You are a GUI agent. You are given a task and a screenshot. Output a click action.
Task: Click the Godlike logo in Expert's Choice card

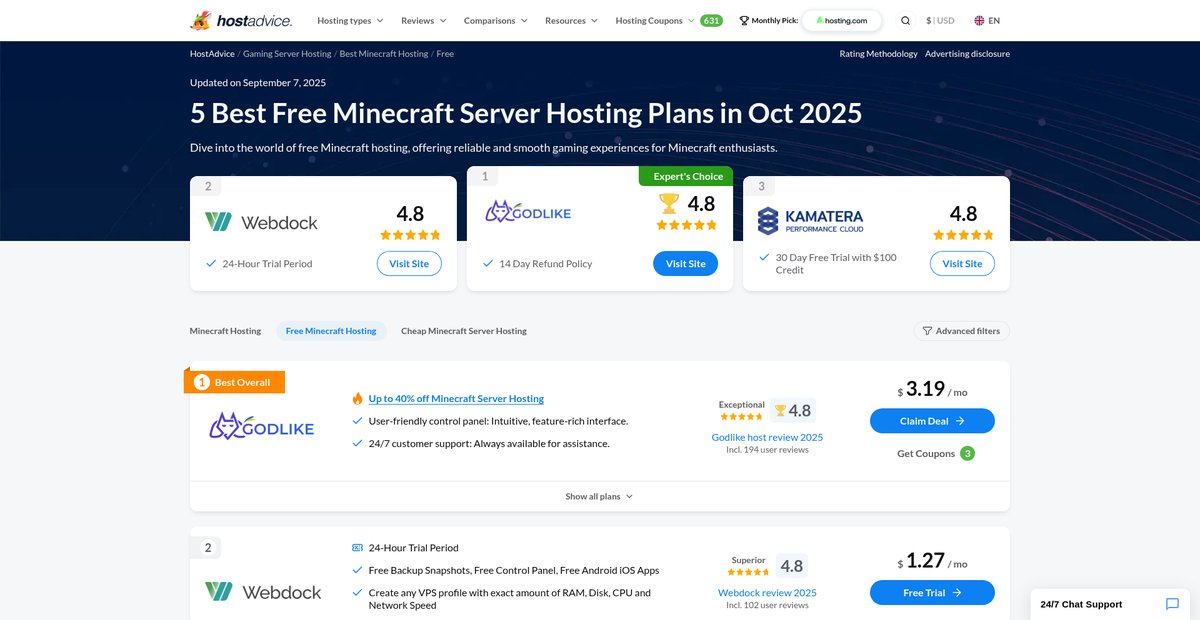(528, 212)
